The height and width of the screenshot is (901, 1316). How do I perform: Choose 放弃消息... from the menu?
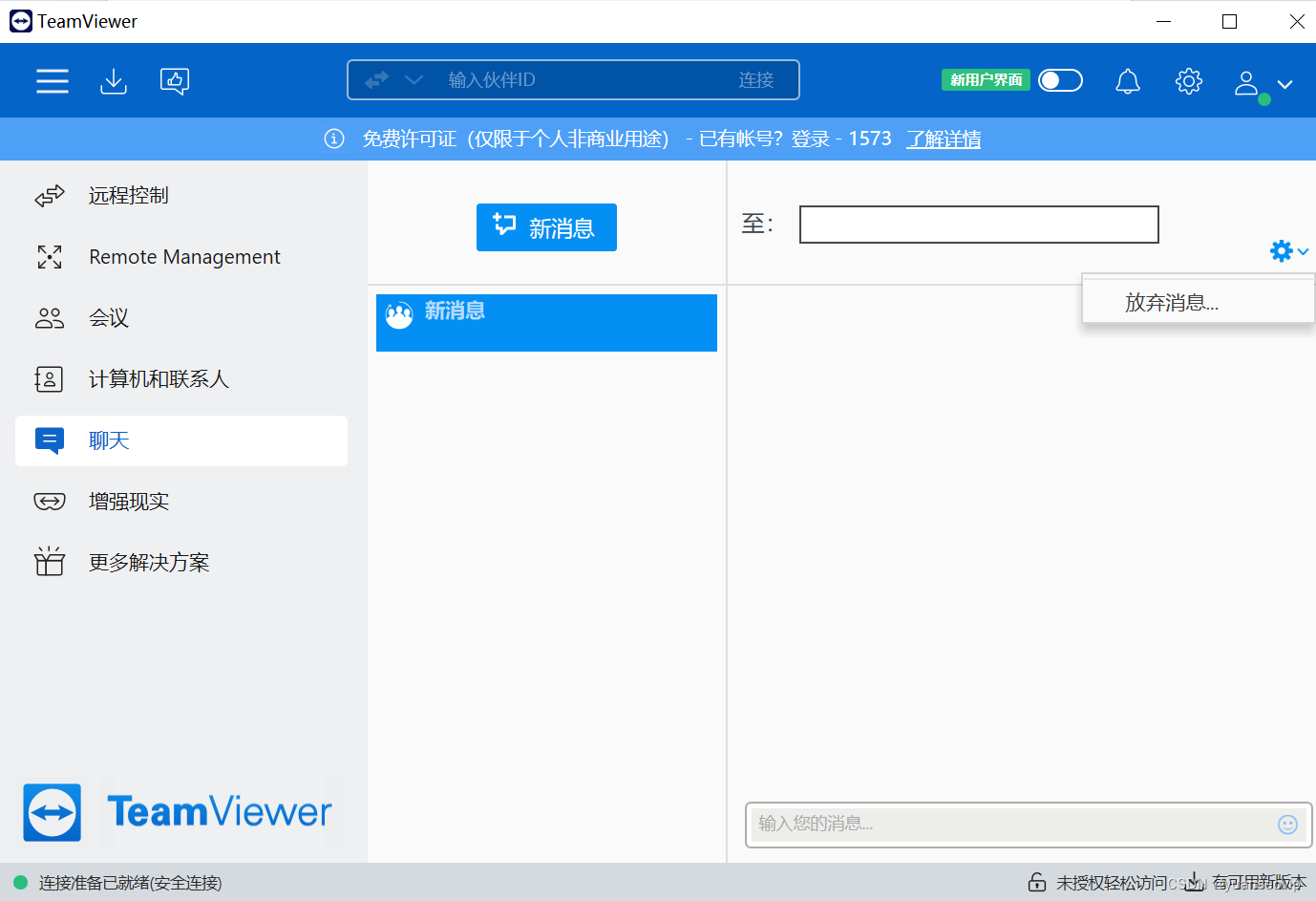pyautogui.click(x=1199, y=303)
